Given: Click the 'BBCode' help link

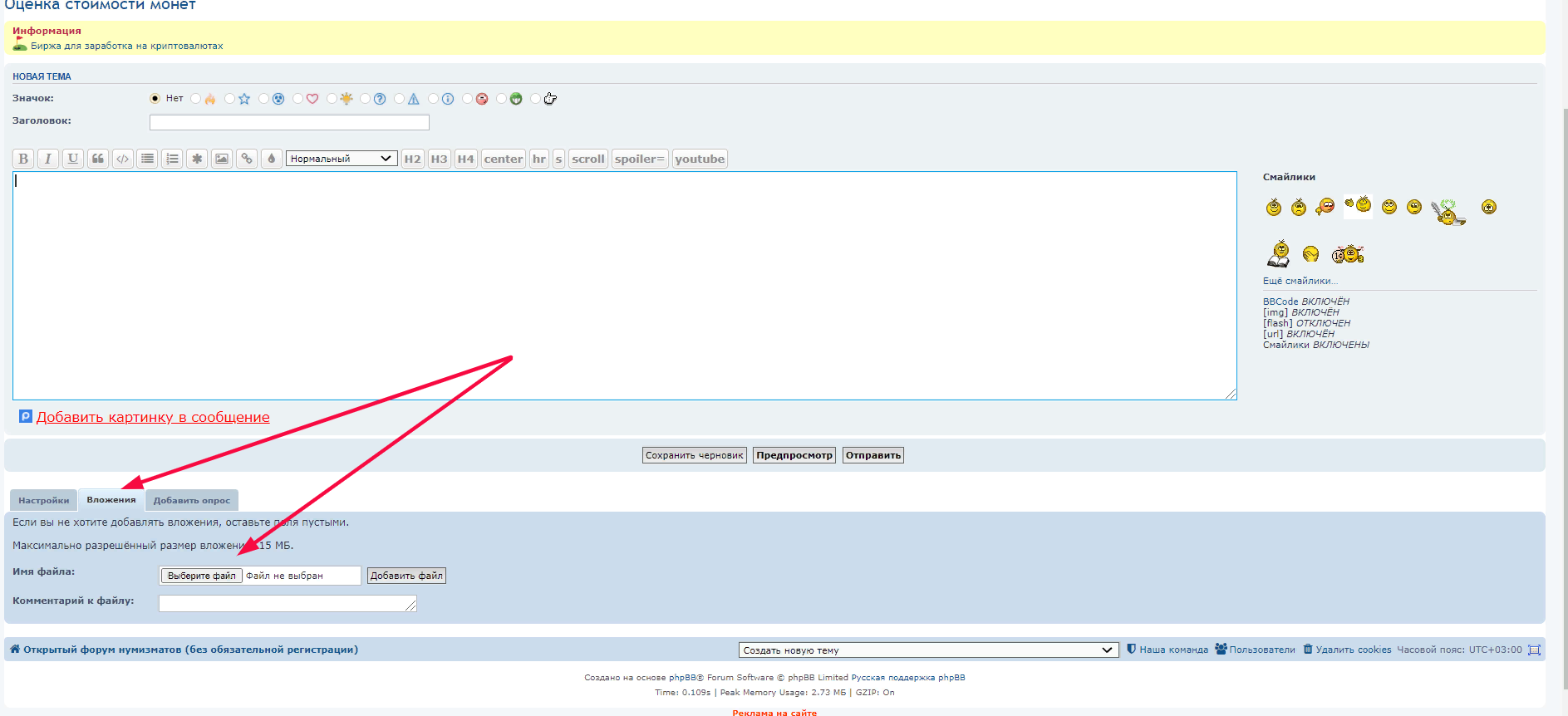Looking at the screenshot, I should (x=1280, y=302).
